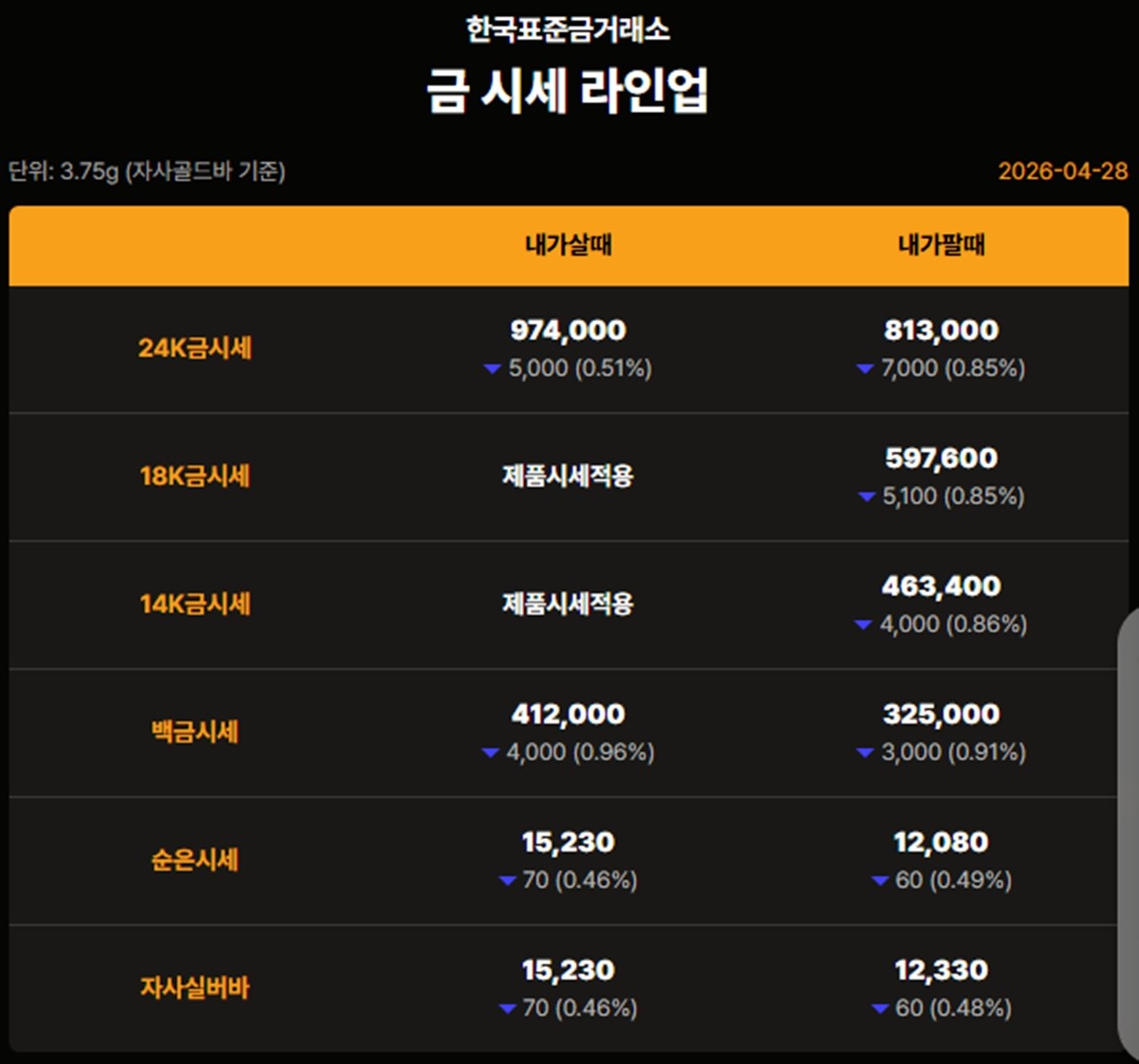Click the down triangle next to 5,100 (0.85%)
The image size is (1139, 1064).
point(866,497)
